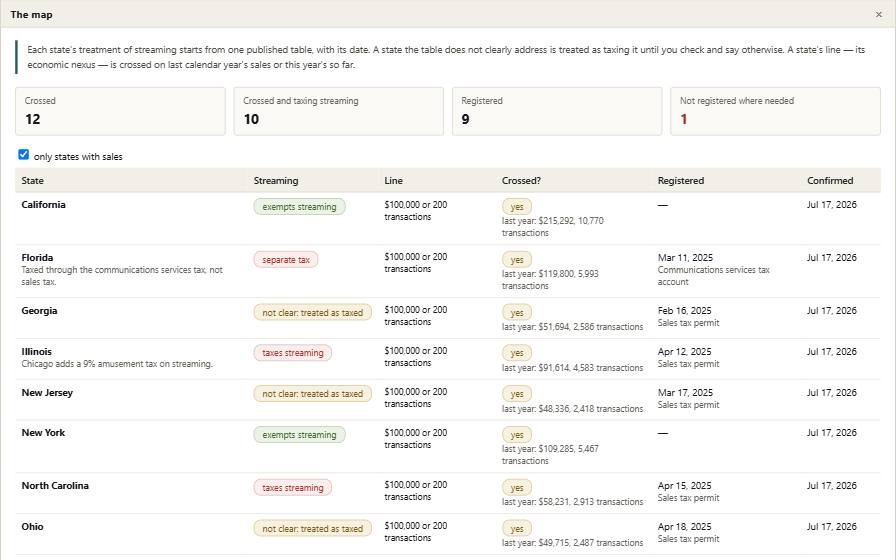
Task: Click North Carolina's last year $58,231 sales text
Action: (573, 502)
